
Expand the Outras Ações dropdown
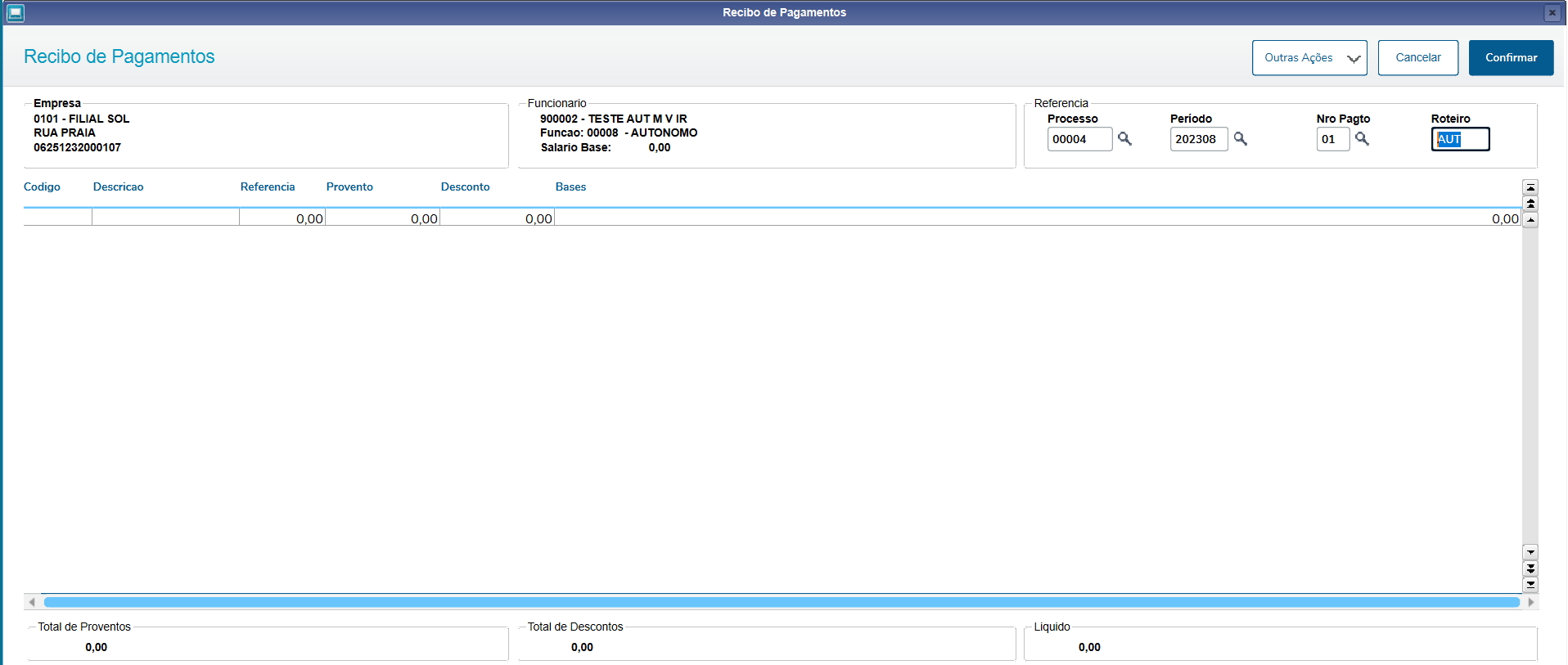tap(1309, 58)
